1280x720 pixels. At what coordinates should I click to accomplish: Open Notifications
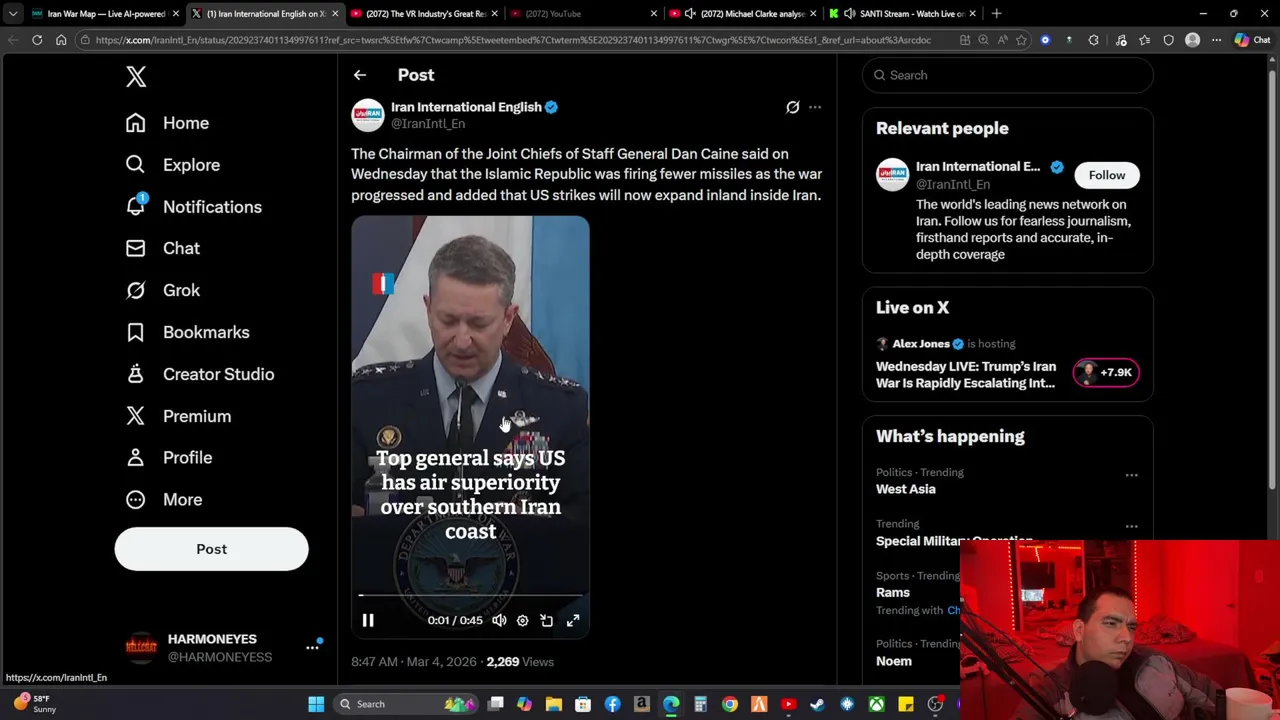pyautogui.click(x=194, y=207)
